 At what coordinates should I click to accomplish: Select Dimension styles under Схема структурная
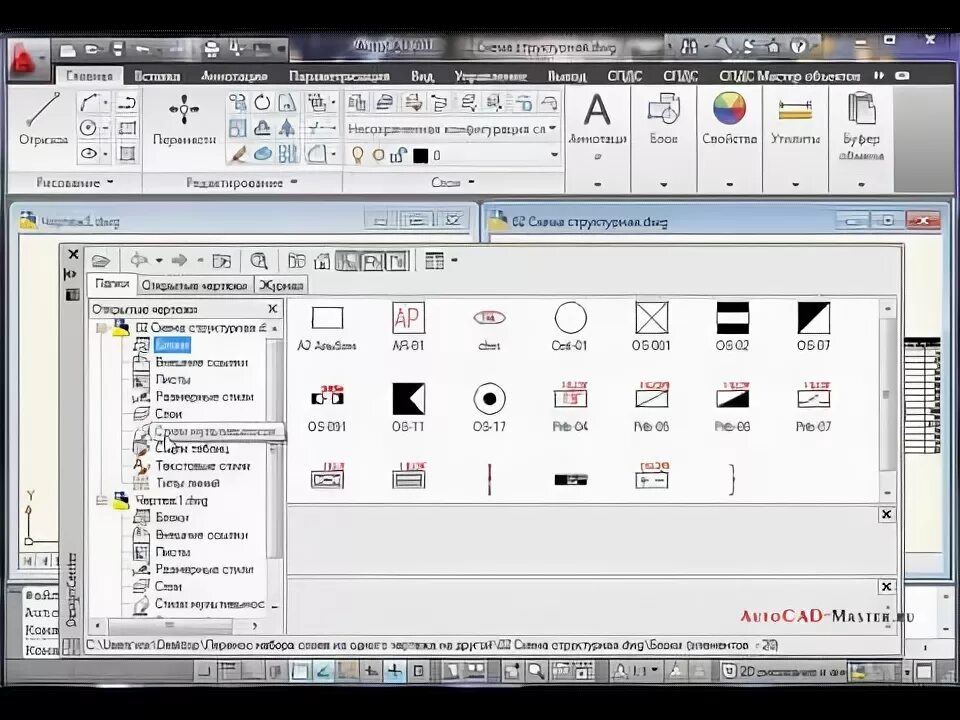[x=204, y=397]
